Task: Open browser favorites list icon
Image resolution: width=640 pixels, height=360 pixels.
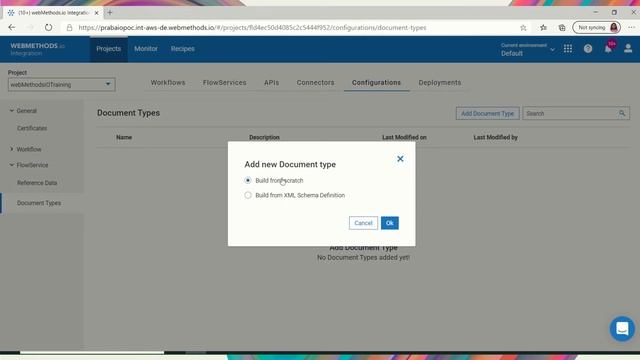Action: click(543, 28)
